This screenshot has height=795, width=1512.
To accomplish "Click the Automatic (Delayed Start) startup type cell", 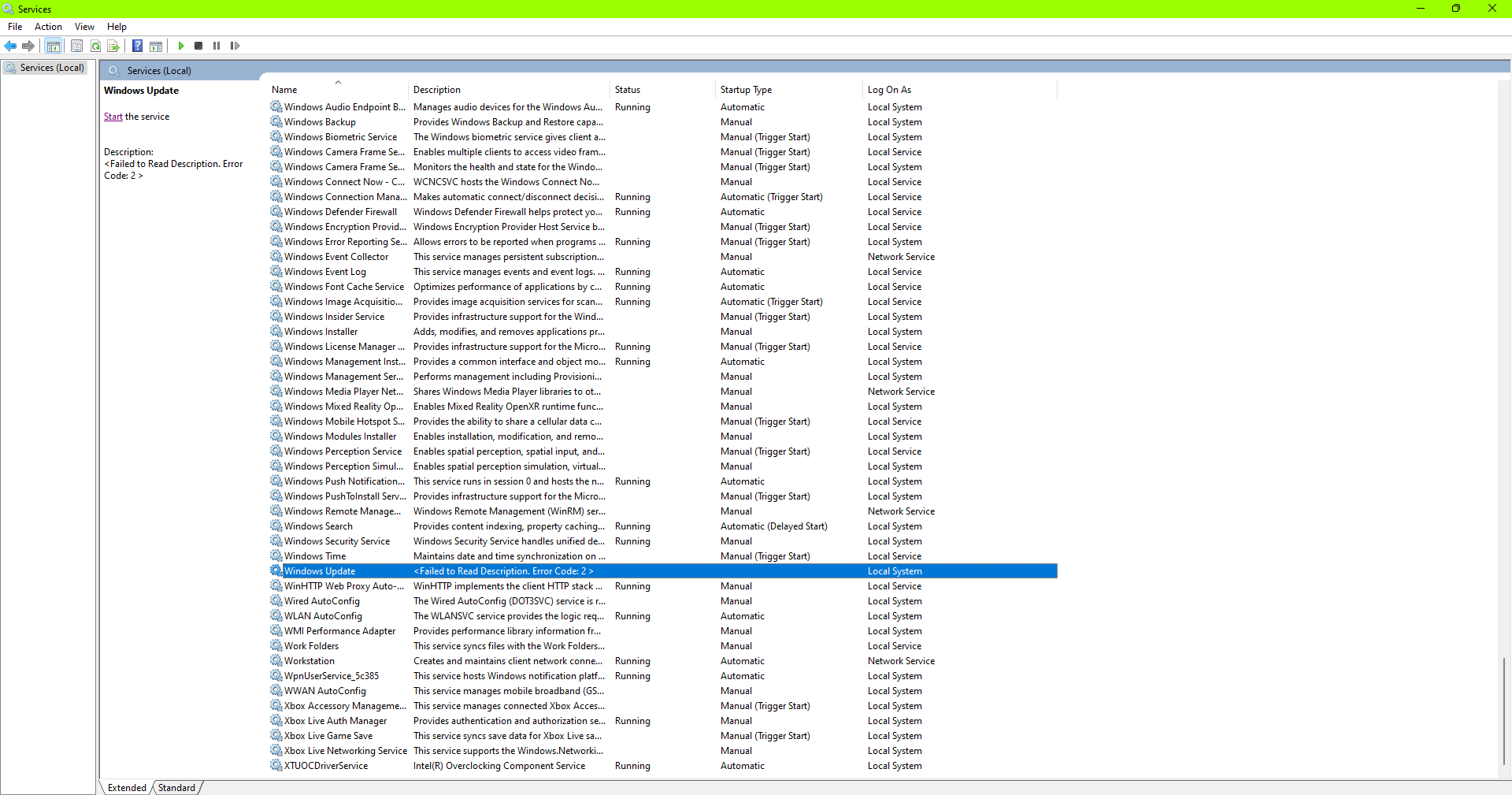I will pyautogui.click(x=774, y=526).
